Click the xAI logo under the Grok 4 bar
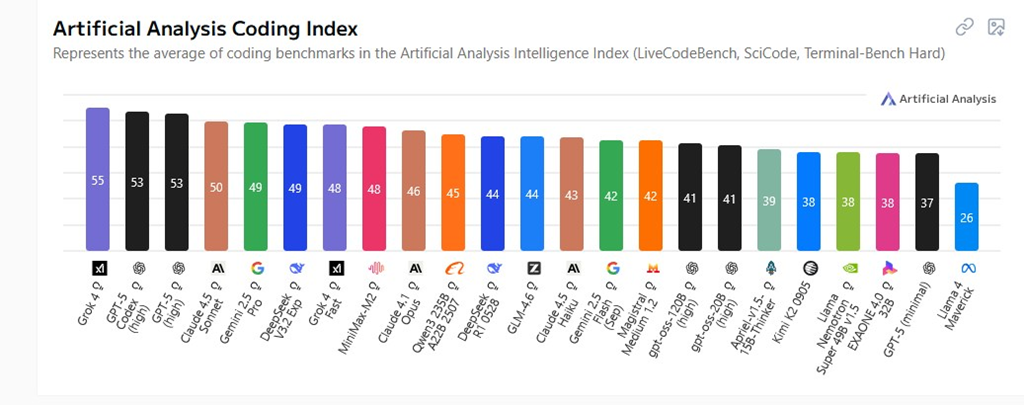Image resolution: width=1024 pixels, height=405 pixels. (x=98, y=268)
